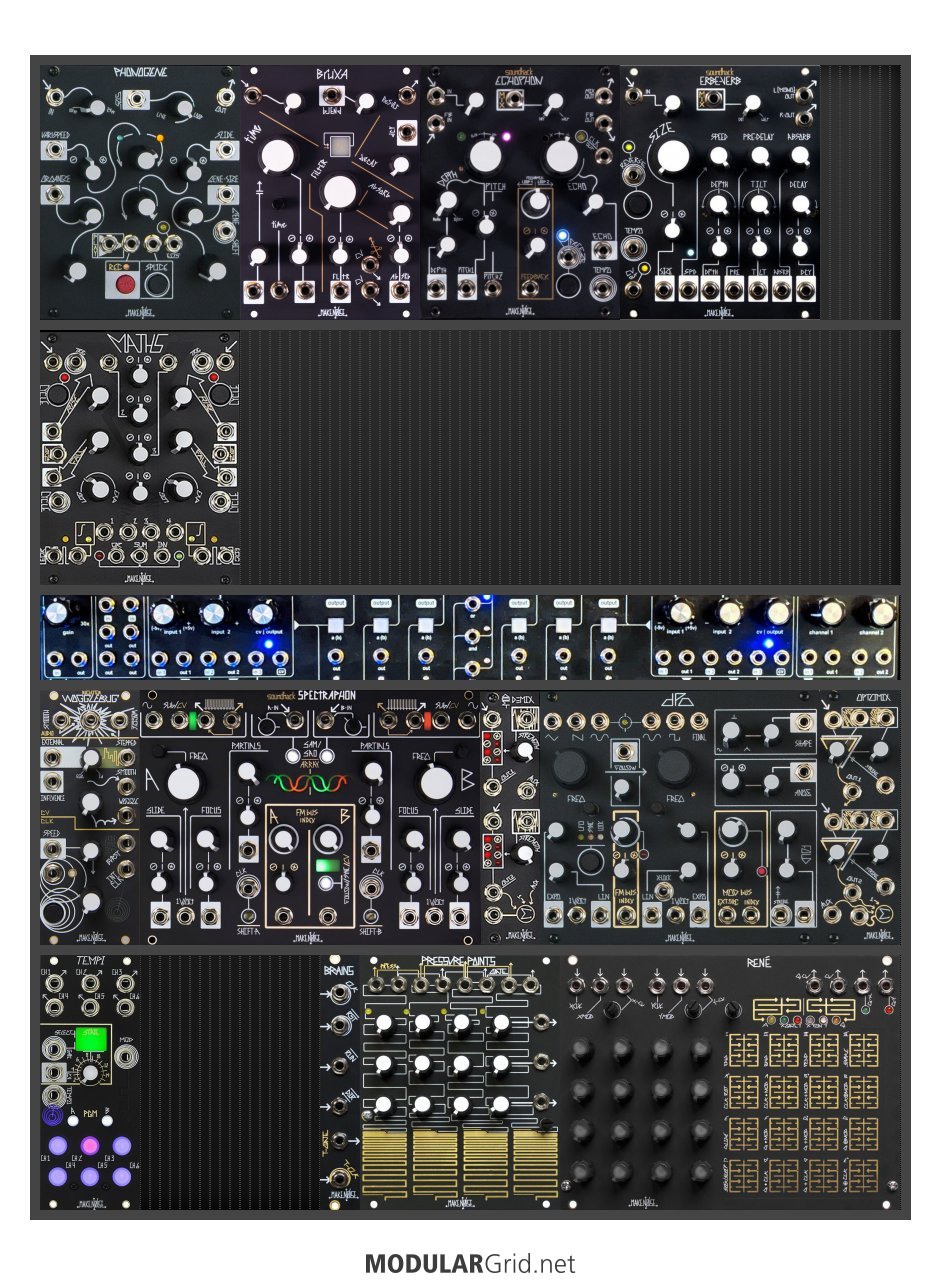
Task: Adjust the large ECHO knob on Echophon
Action: click(563, 156)
